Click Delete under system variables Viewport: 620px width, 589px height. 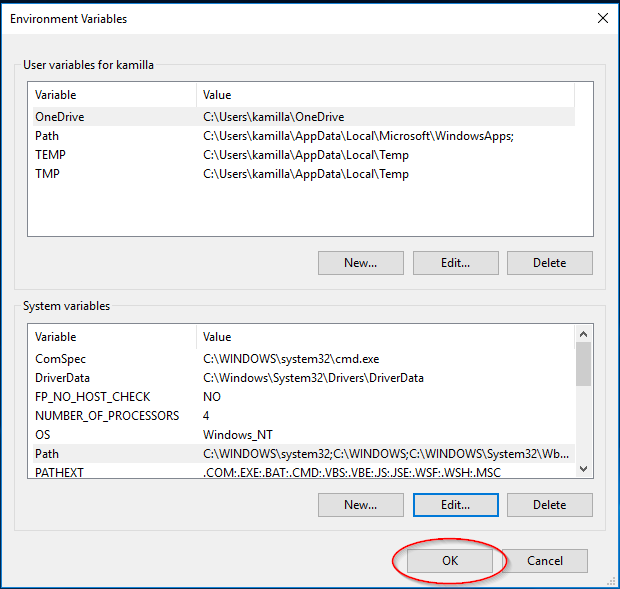pos(549,505)
